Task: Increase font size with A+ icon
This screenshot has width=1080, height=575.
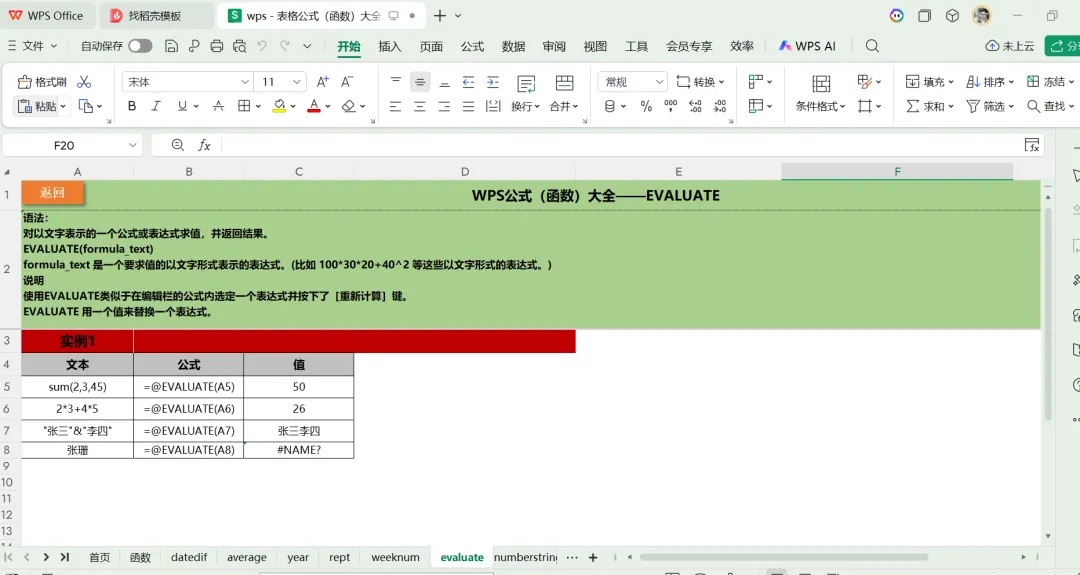Action: tap(322, 82)
